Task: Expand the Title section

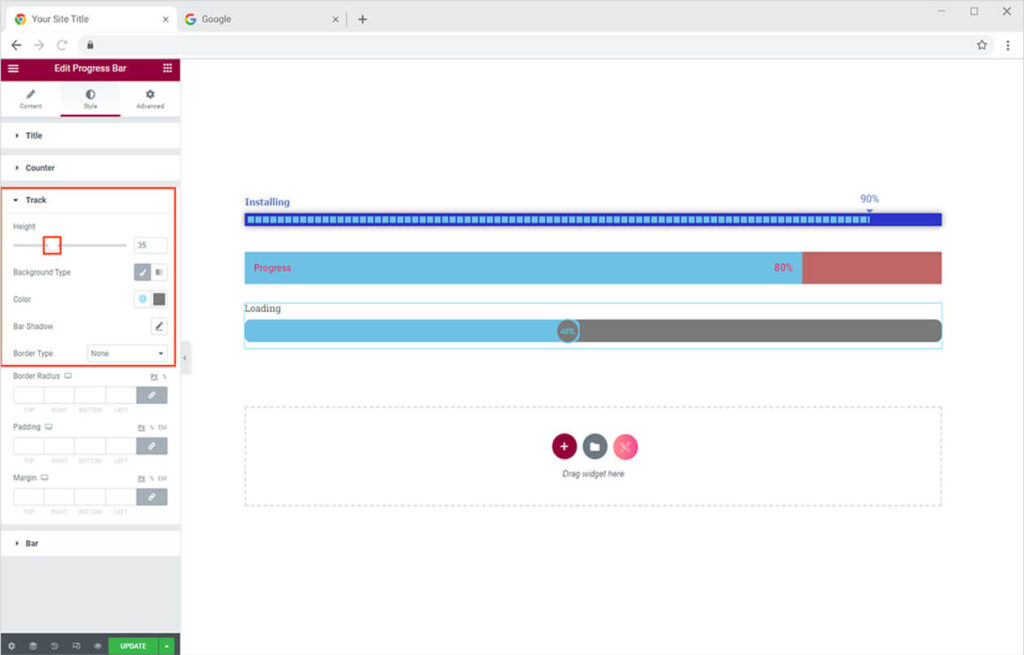Action: [x=34, y=135]
